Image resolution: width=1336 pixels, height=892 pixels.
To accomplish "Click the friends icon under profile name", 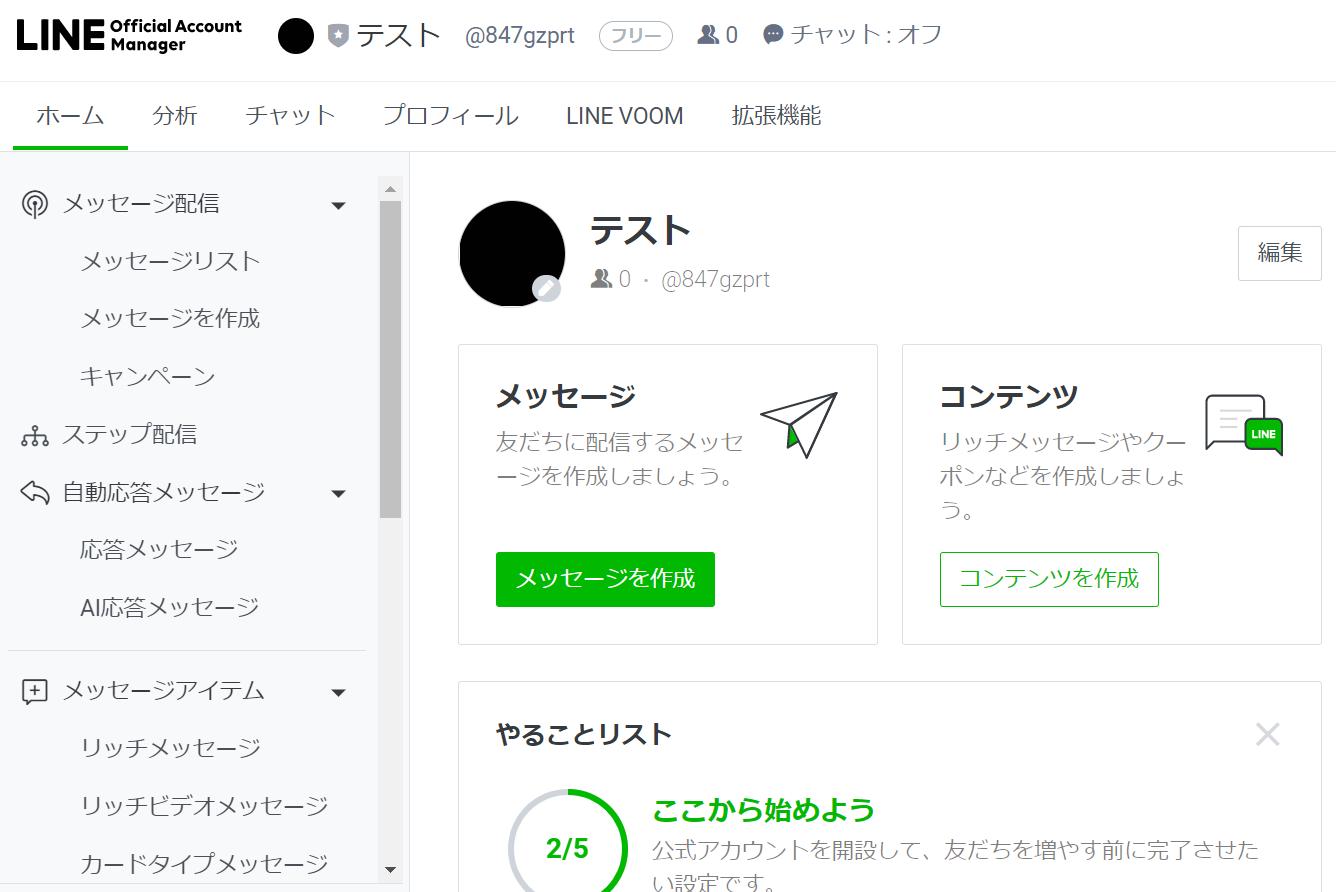I will coord(601,279).
